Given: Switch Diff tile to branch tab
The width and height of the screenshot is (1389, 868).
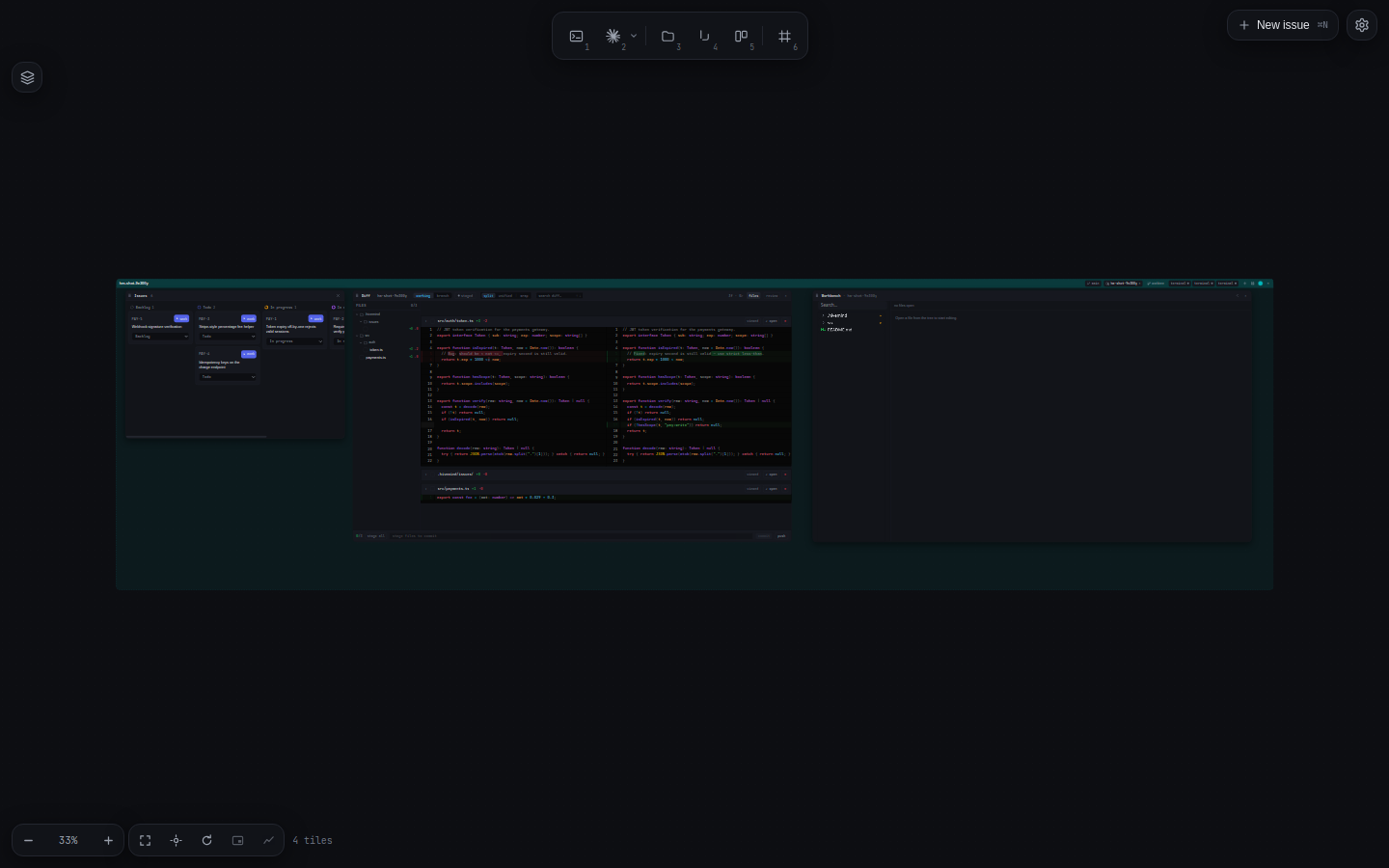Looking at the screenshot, I should point(443,295).
